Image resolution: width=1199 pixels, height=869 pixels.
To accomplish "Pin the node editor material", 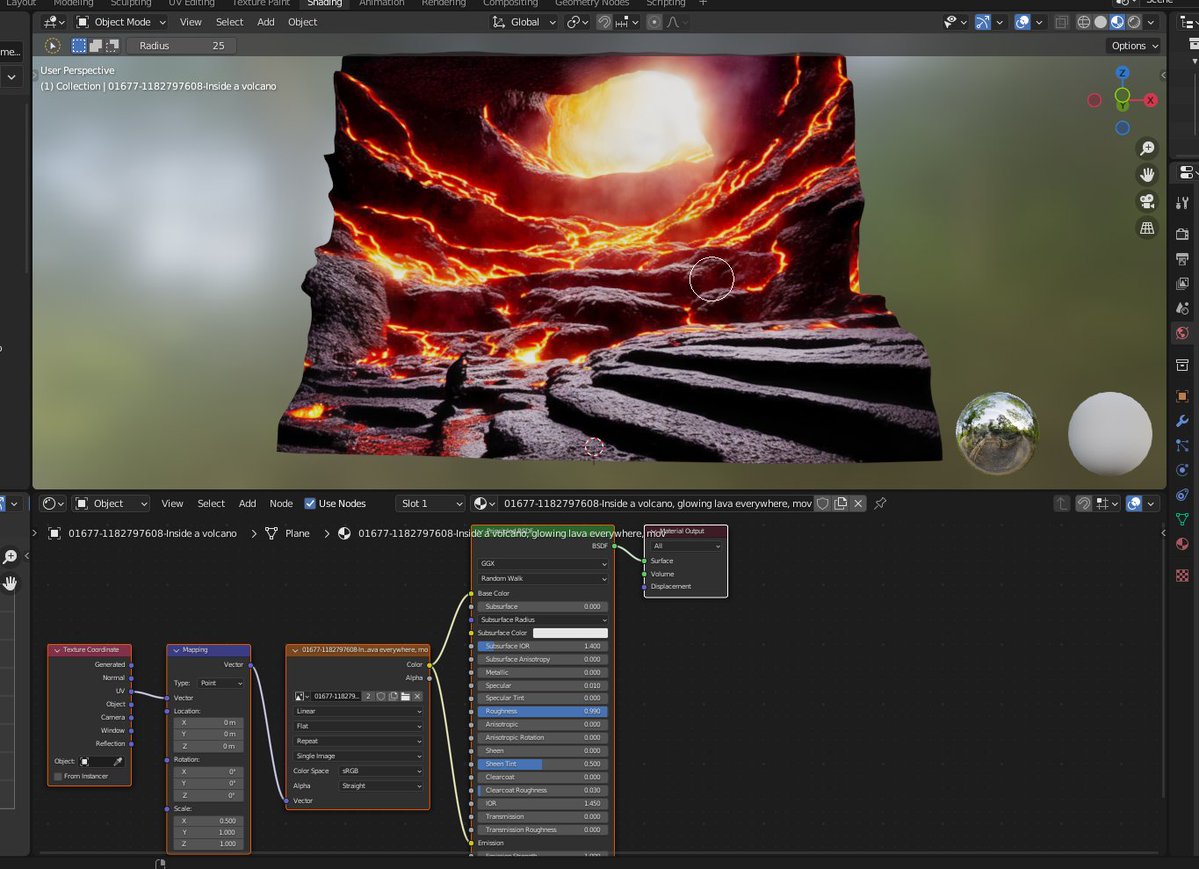I will tap(880, 503).
